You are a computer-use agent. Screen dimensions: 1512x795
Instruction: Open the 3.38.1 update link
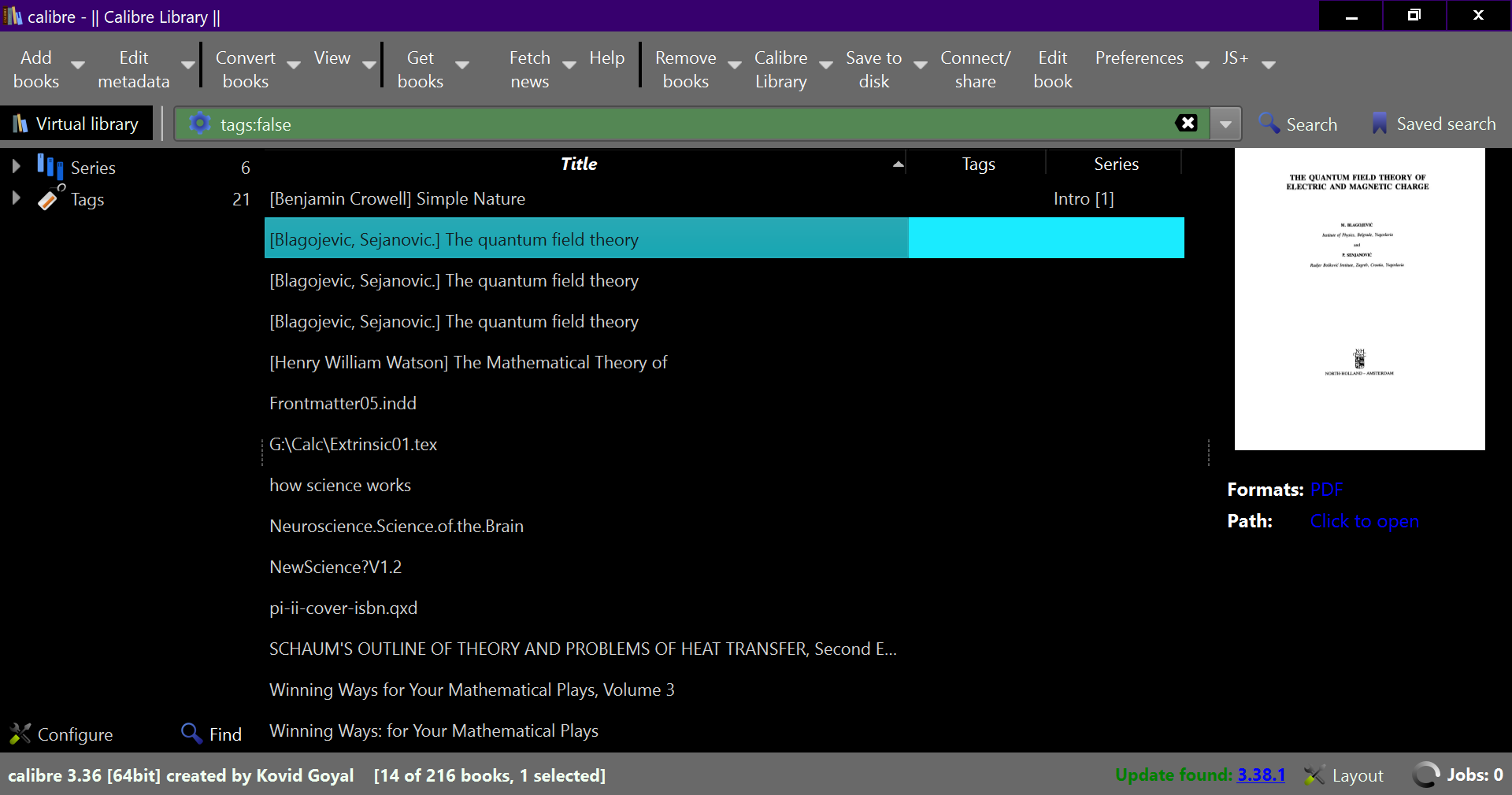(1261, 775)
